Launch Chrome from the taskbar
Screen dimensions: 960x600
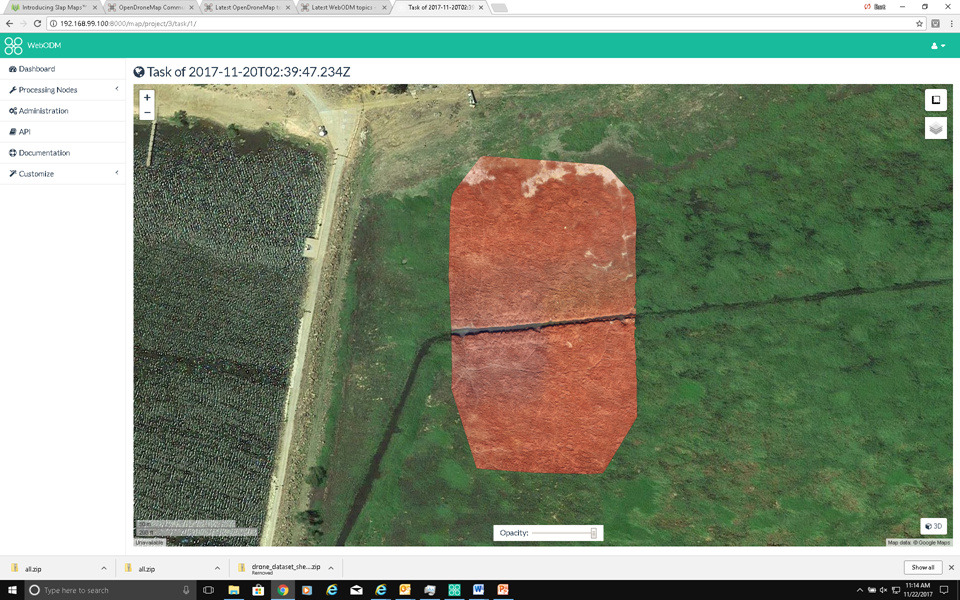tap(282, 591)
